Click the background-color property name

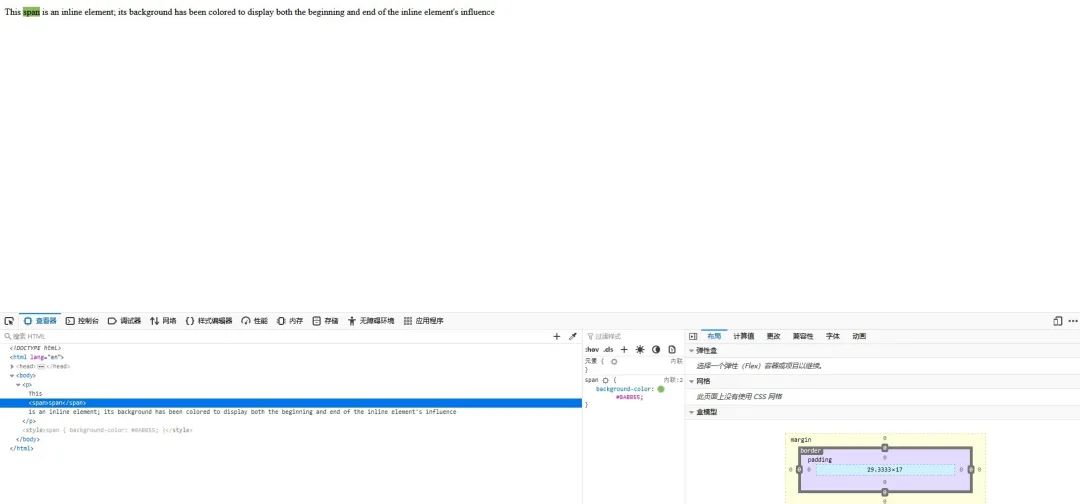[x=624, y=389]
